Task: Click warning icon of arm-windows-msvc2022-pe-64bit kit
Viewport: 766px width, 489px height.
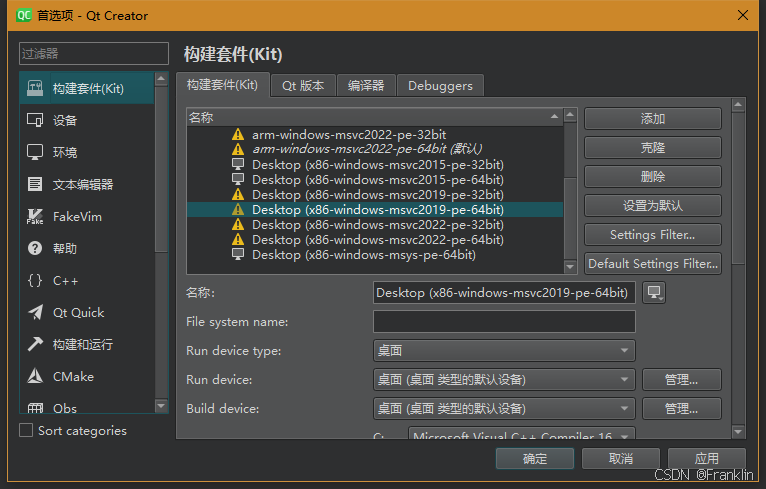Action: click(238, 149)
